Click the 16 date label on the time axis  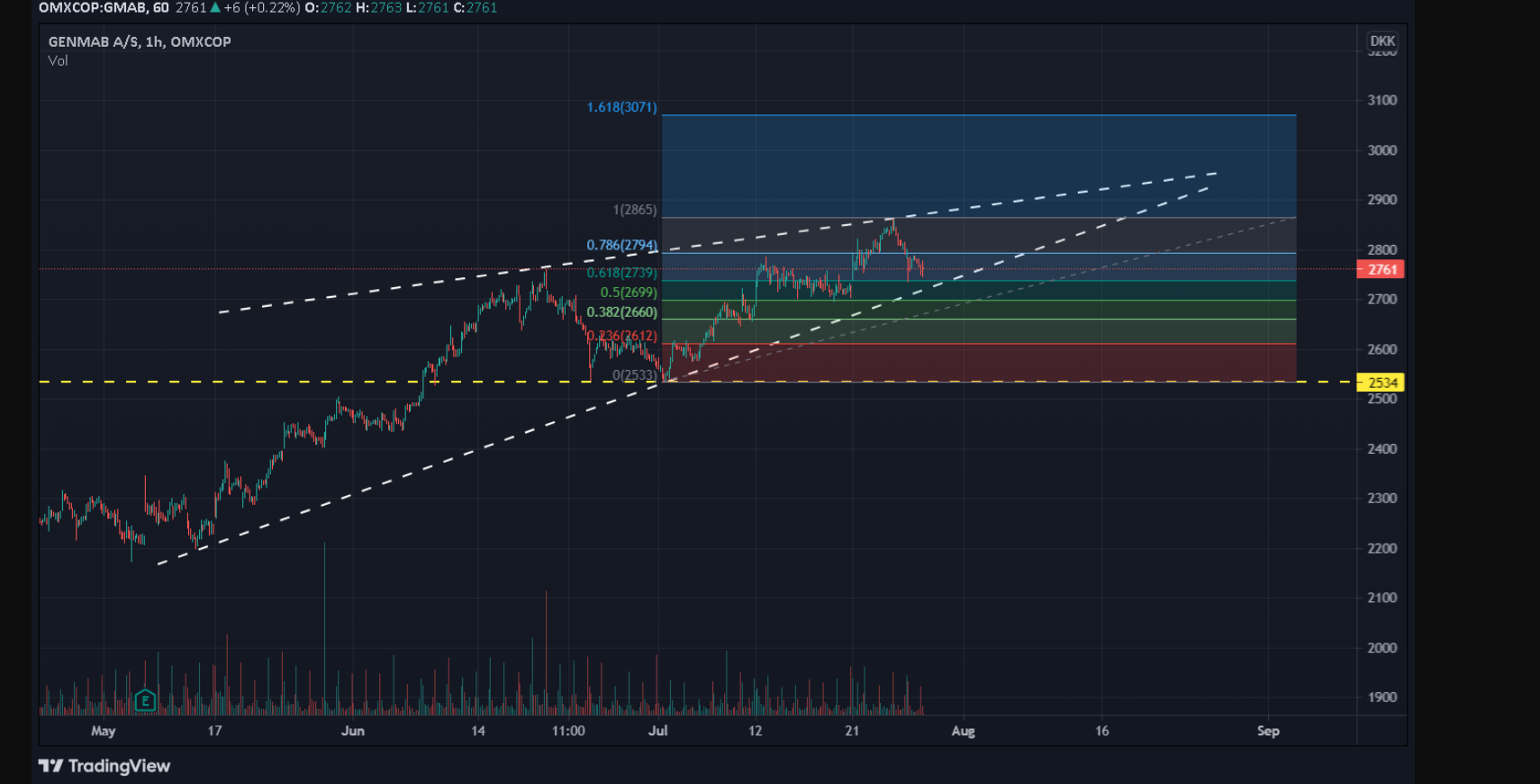pyautogui.click(x=1102, y=731)
